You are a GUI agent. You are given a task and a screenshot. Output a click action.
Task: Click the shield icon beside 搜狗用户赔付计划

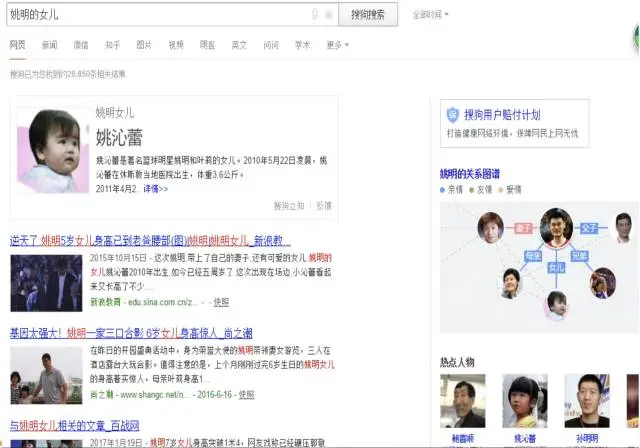tap(452, 115)
